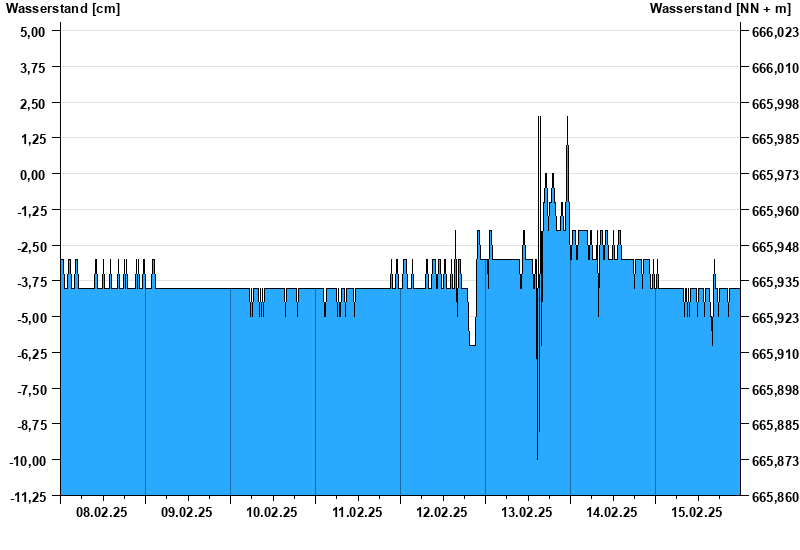
Task: Click the 13.02.25 date label
Action: (x=527, y=512)
